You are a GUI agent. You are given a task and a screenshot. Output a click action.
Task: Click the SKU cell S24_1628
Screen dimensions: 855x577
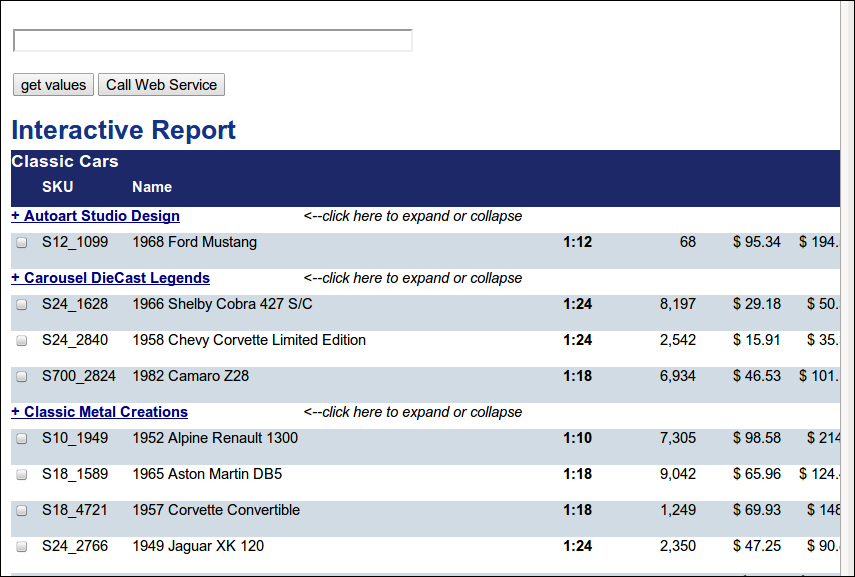75,304
